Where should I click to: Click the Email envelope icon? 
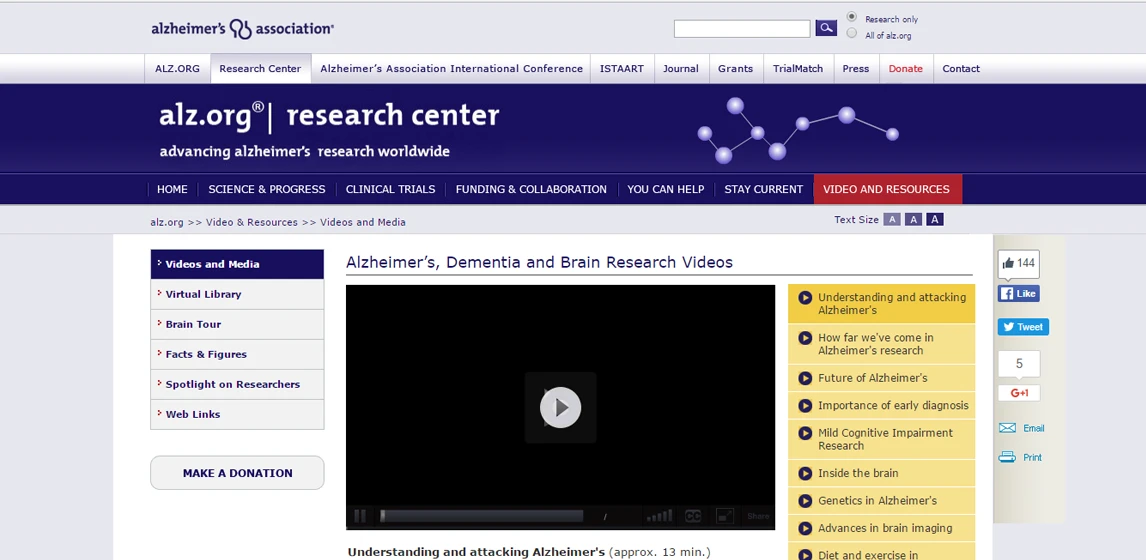coord(1007,428)
